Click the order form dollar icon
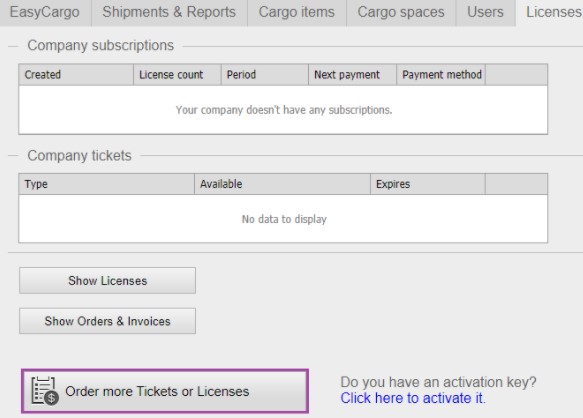This screenshot has width=583, height=418. click(45, 391)
